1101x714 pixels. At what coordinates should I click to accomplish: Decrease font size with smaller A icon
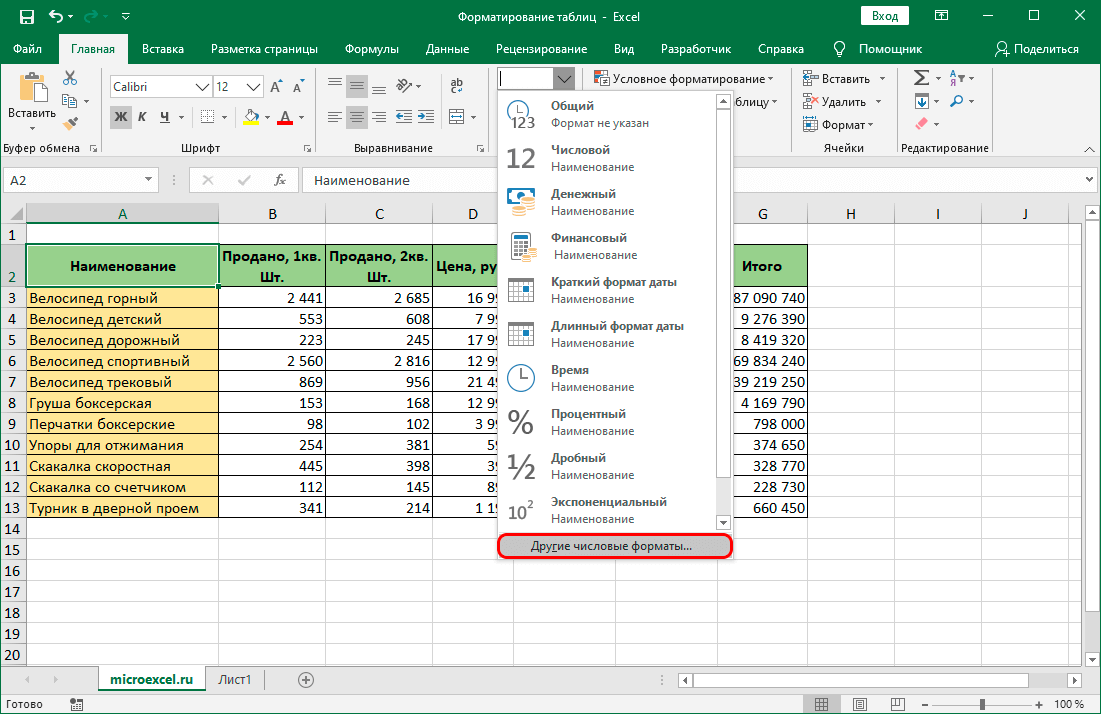298,86
